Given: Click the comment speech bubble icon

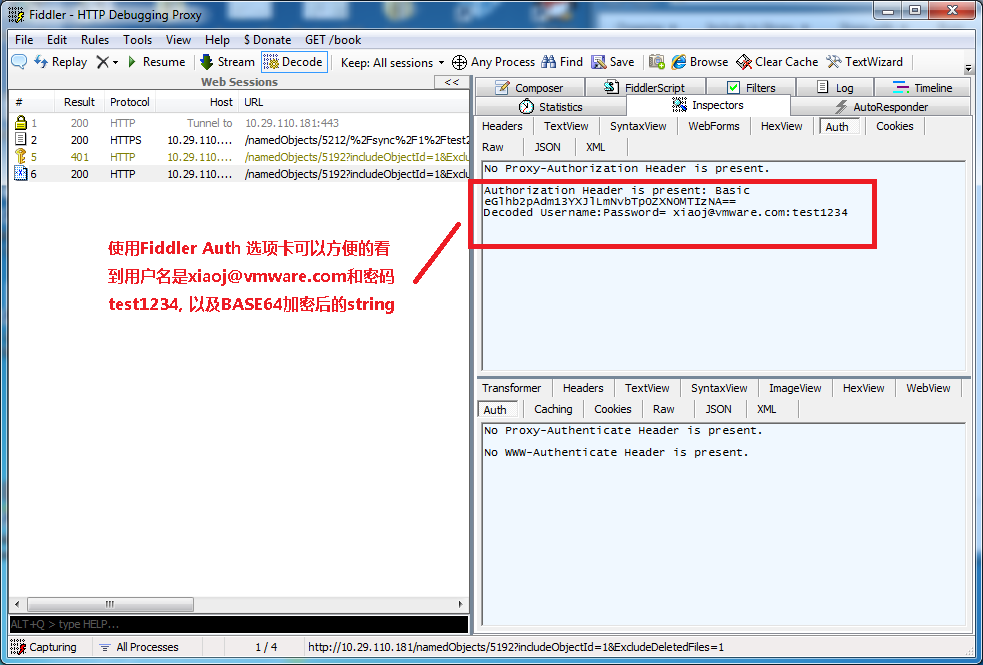Looking at the screenshot, I should [19, 61].
